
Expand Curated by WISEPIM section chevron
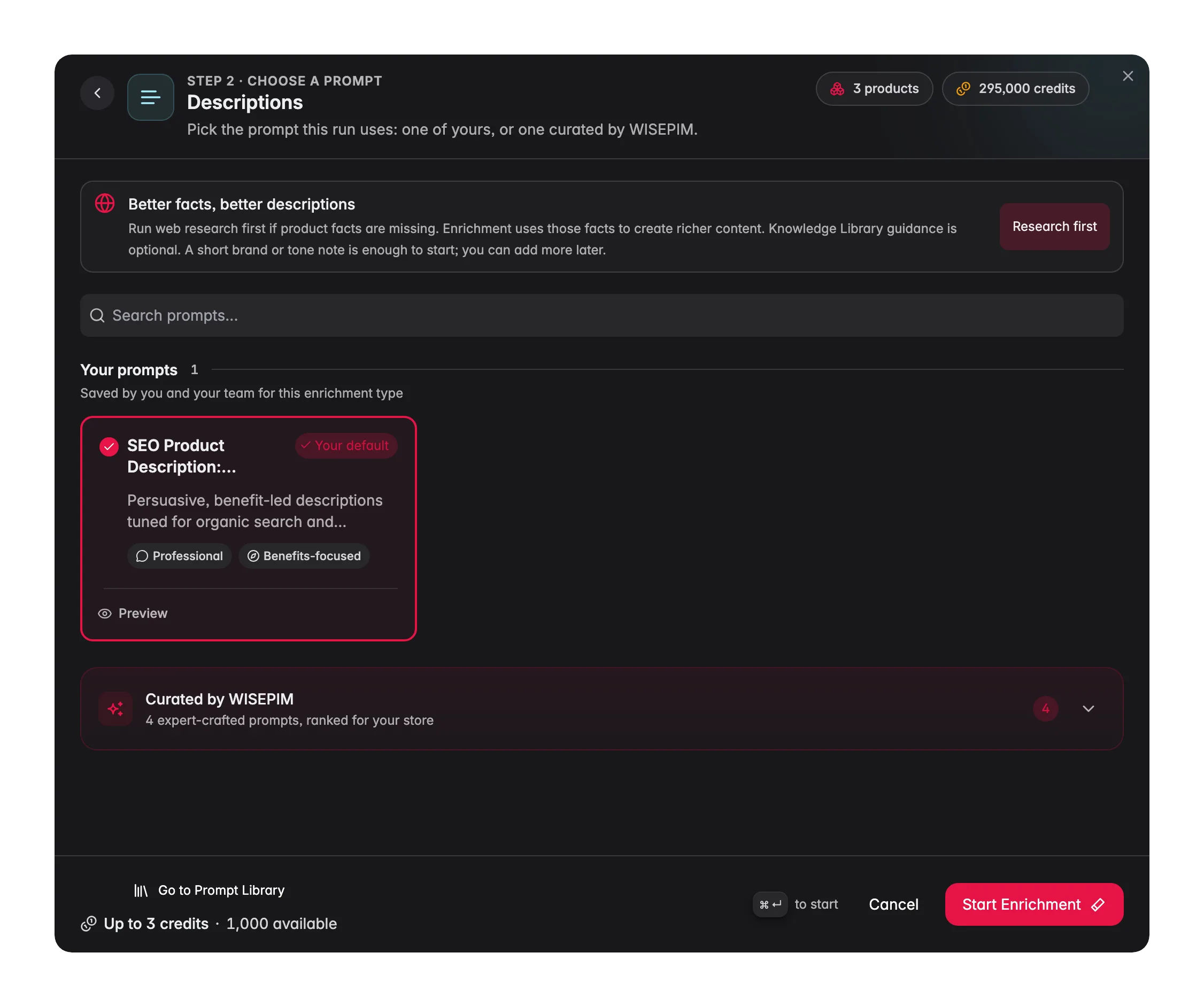tap(1087, 708)
